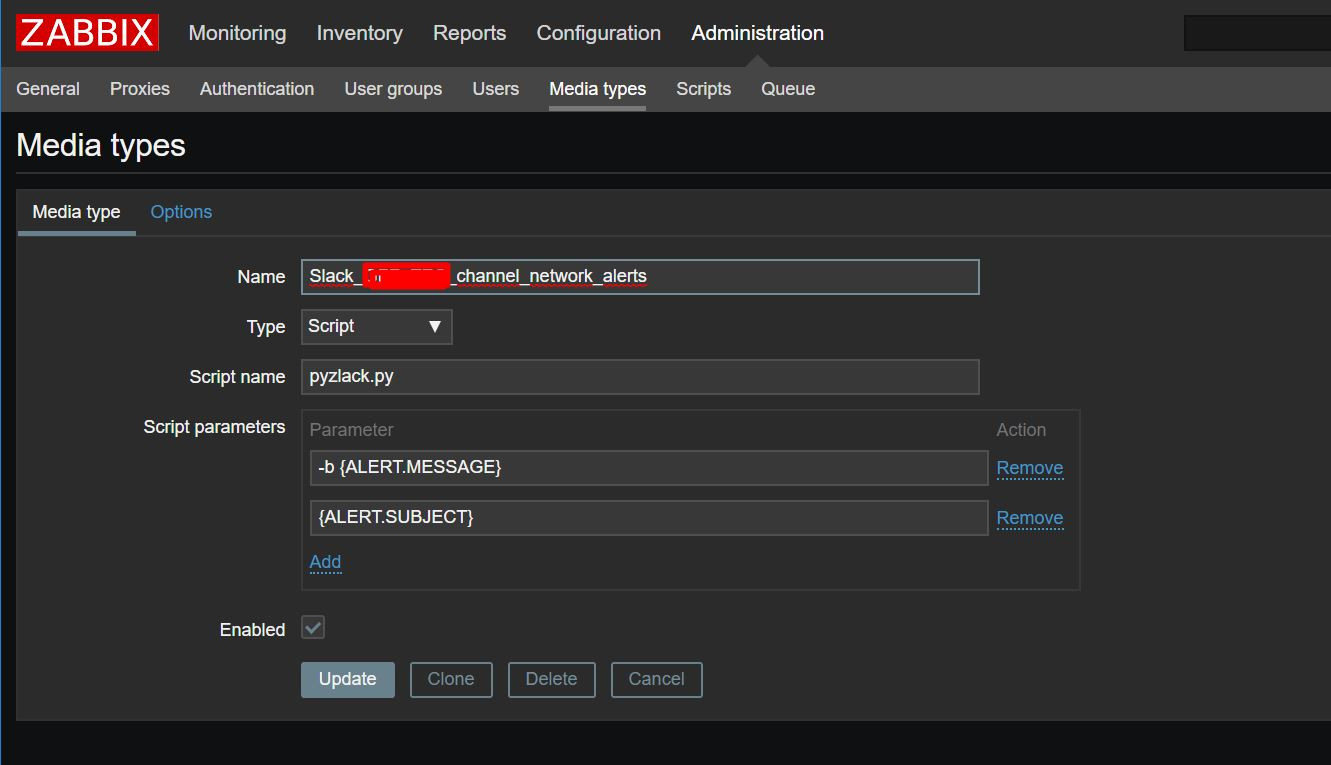1331x765 pixels.
Task: Switch to the Options tab
Action: pyautogui.click(x=181, y=212)
